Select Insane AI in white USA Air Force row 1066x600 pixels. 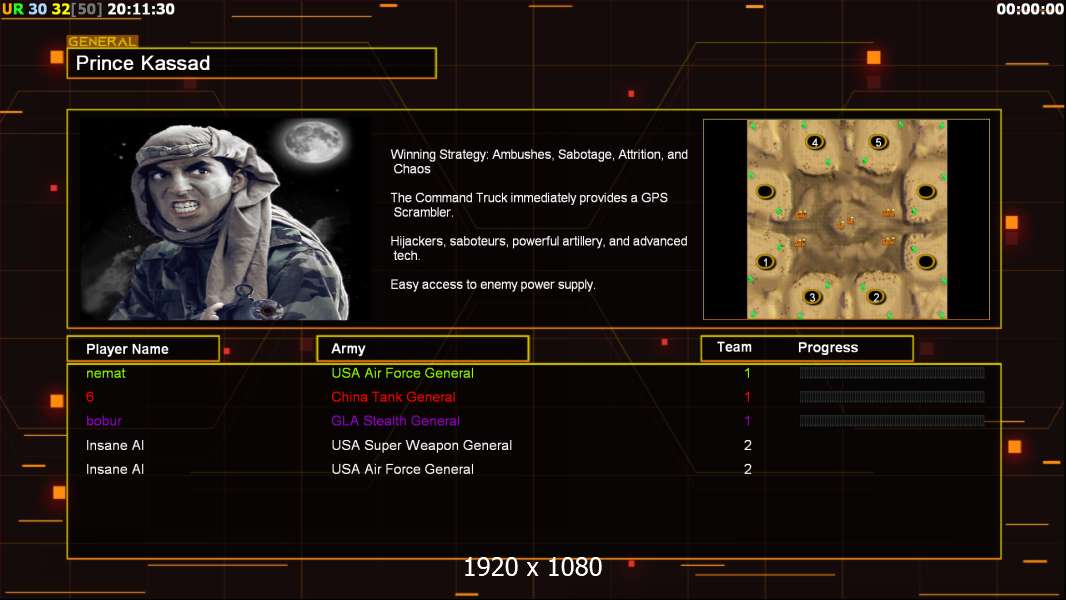(x=115, y=469)
